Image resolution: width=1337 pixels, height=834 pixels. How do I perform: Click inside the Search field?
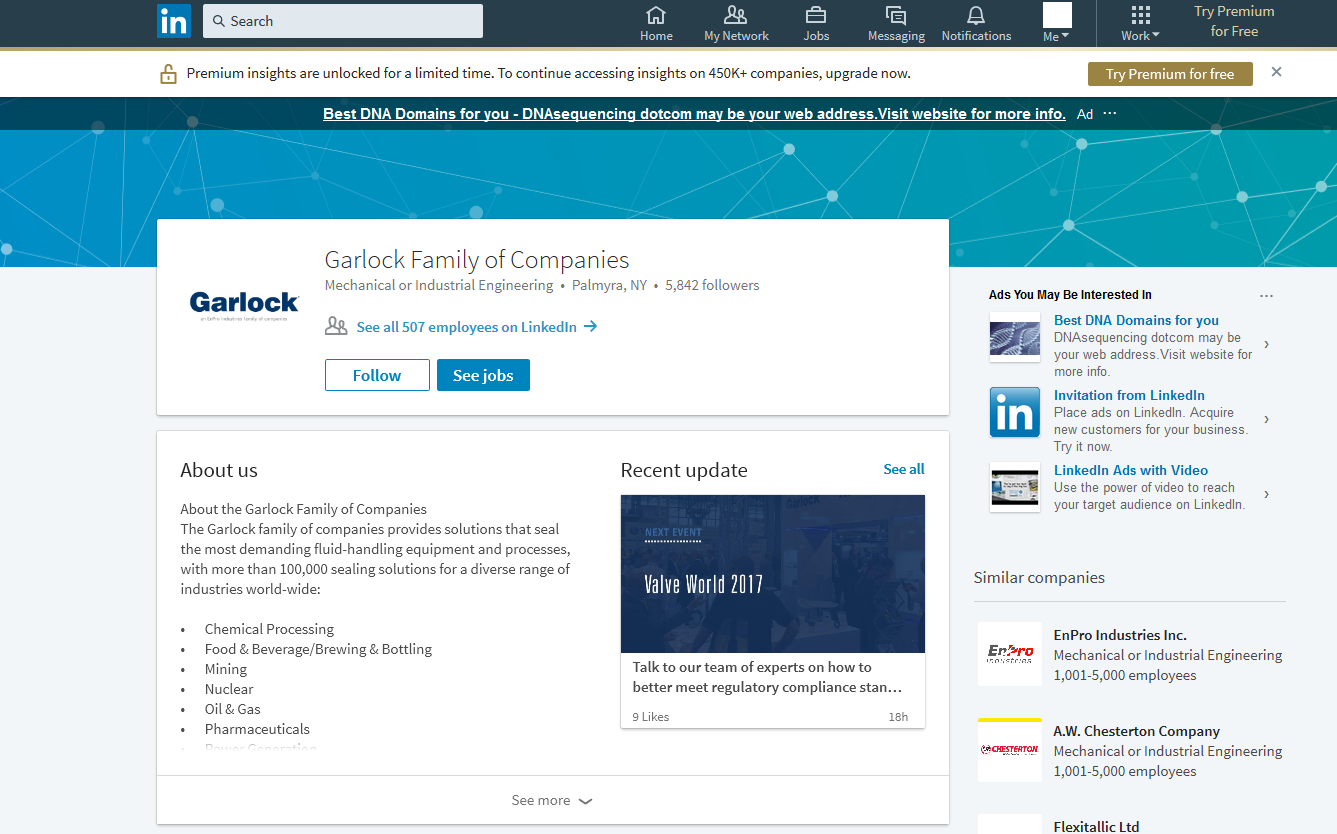343,21
